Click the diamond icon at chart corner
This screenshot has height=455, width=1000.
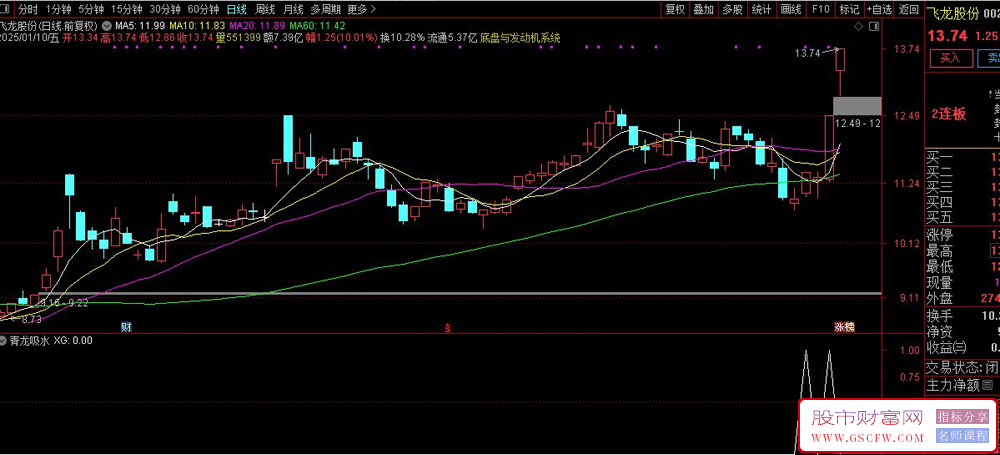coord(859,26)
